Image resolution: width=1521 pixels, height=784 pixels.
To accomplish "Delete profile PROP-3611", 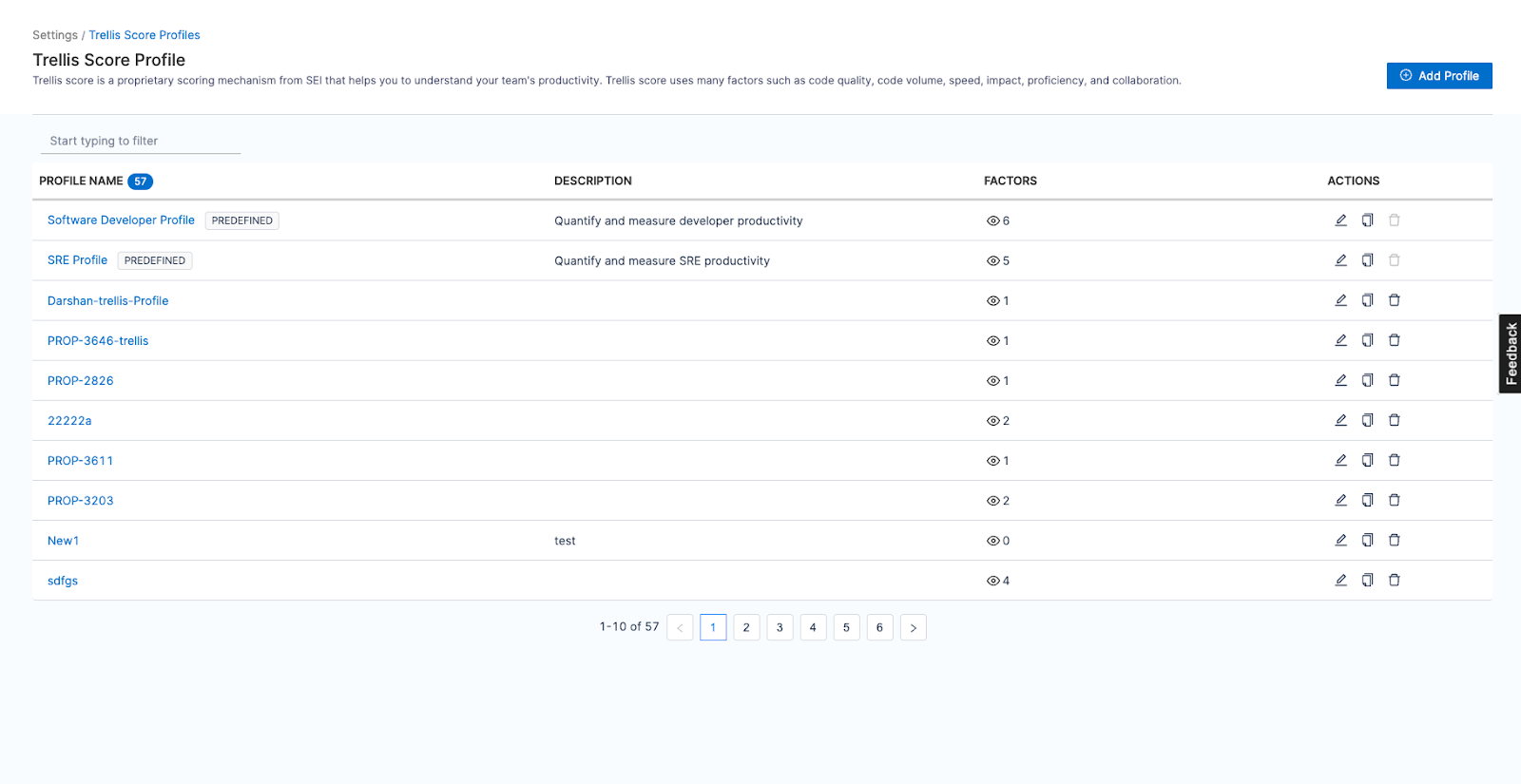I will coord(1394,460).
